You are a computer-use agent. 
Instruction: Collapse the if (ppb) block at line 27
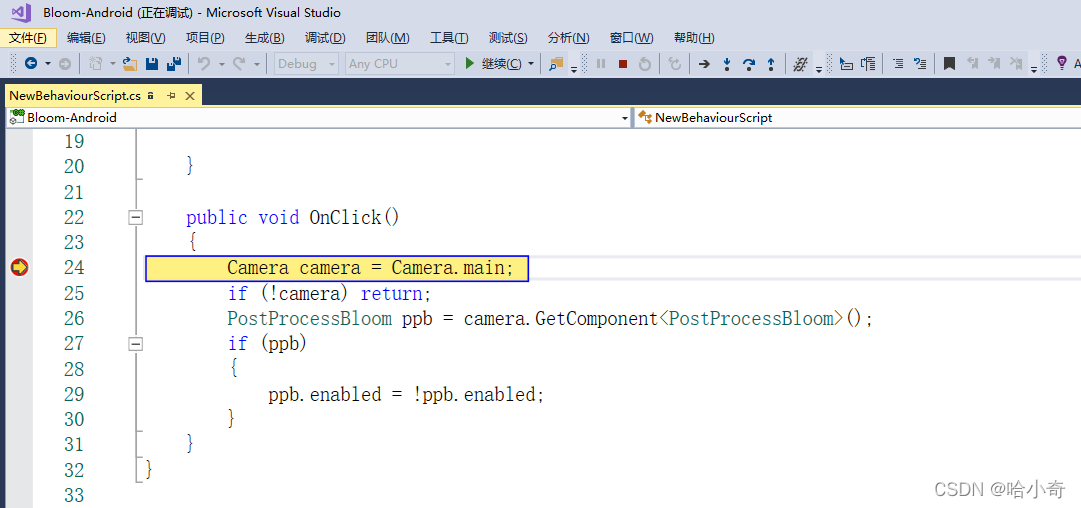pyautogui.click(x=136, y=343)
